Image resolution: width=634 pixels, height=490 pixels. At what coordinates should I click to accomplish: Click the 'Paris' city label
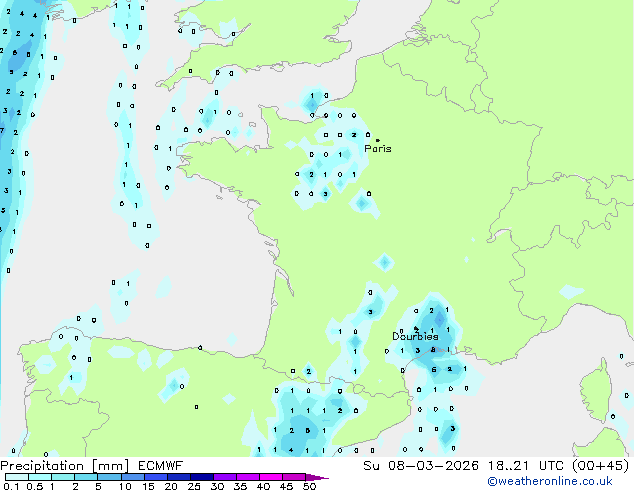(378, 148)
